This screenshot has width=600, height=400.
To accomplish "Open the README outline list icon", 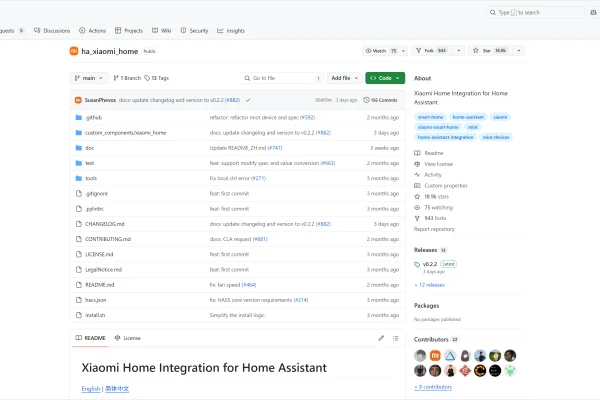I will click(396, 338).
